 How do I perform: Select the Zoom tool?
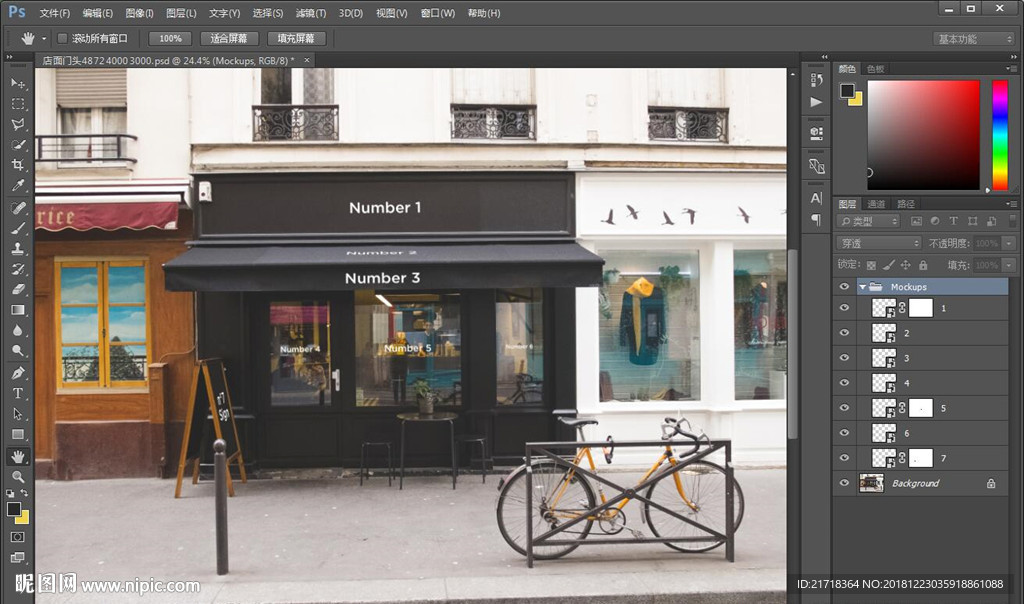coord(18,477)
